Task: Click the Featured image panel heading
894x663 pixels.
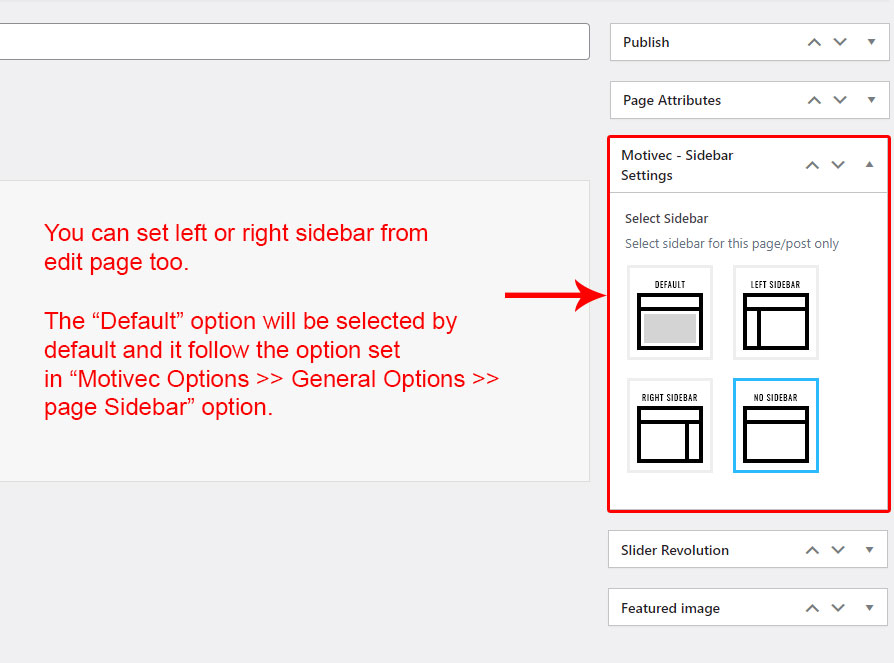Action: tap(670, 608)
